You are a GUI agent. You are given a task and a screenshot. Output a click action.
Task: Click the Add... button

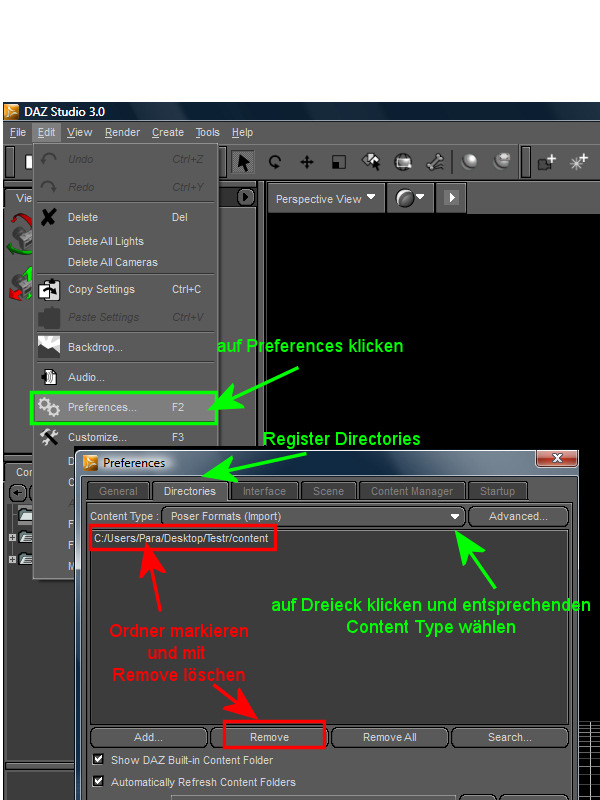tap(148, 737)
